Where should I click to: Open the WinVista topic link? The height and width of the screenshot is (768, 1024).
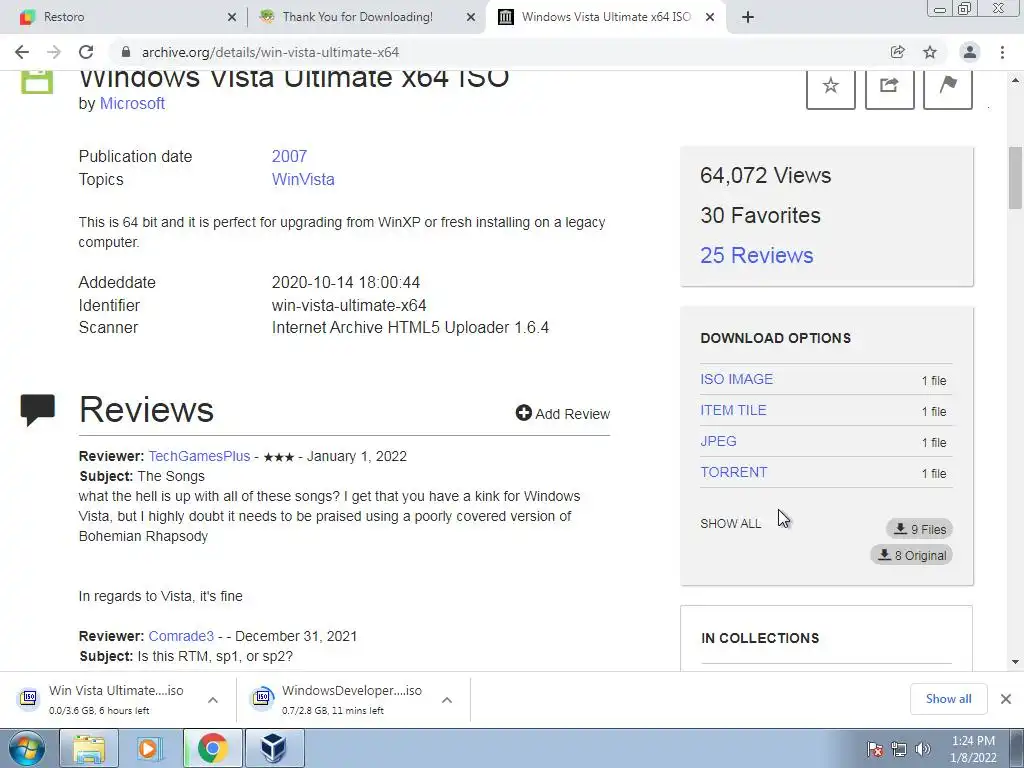(303, 179)
